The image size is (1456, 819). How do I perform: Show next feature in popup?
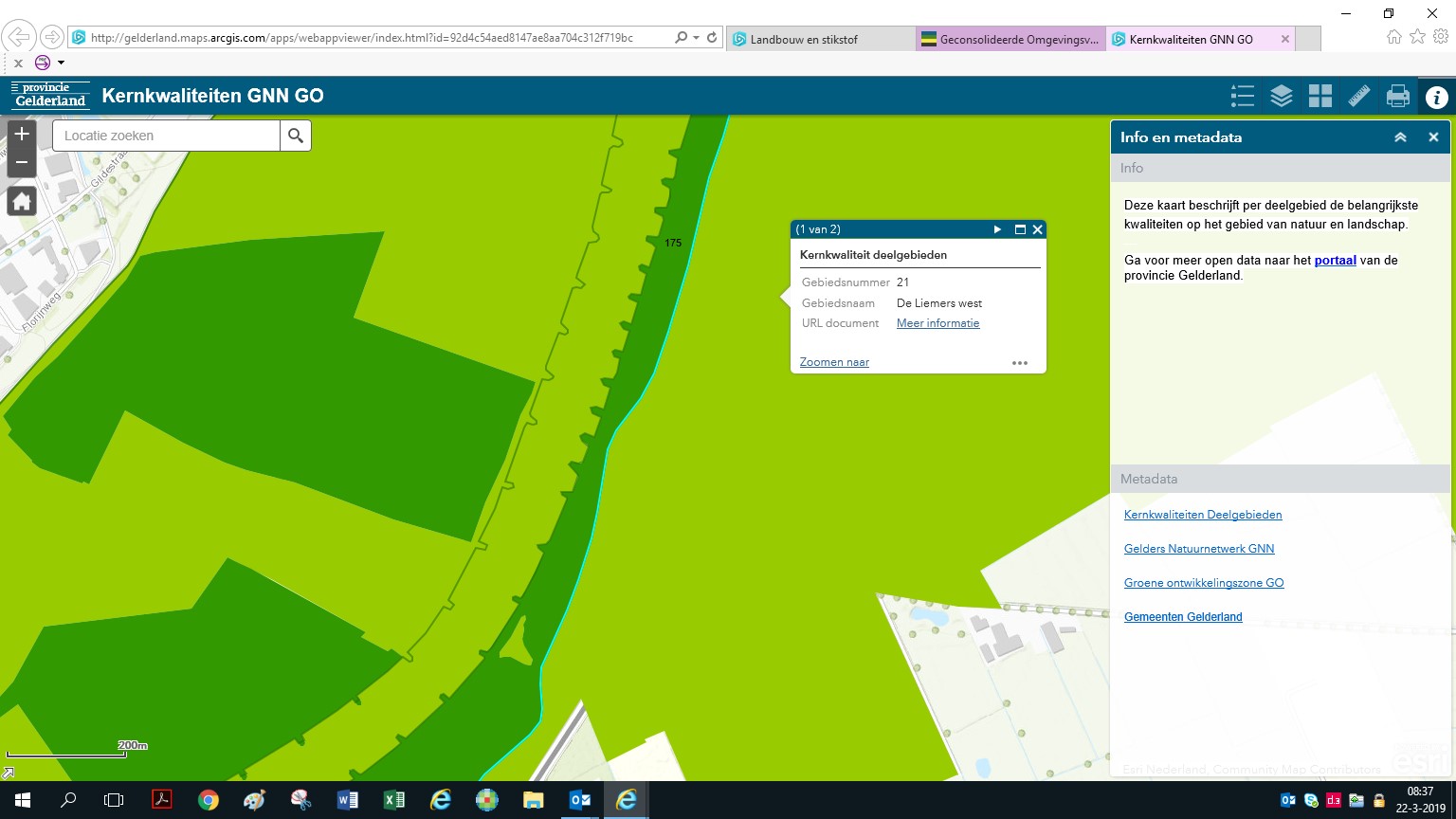click(x=997, y=229)
